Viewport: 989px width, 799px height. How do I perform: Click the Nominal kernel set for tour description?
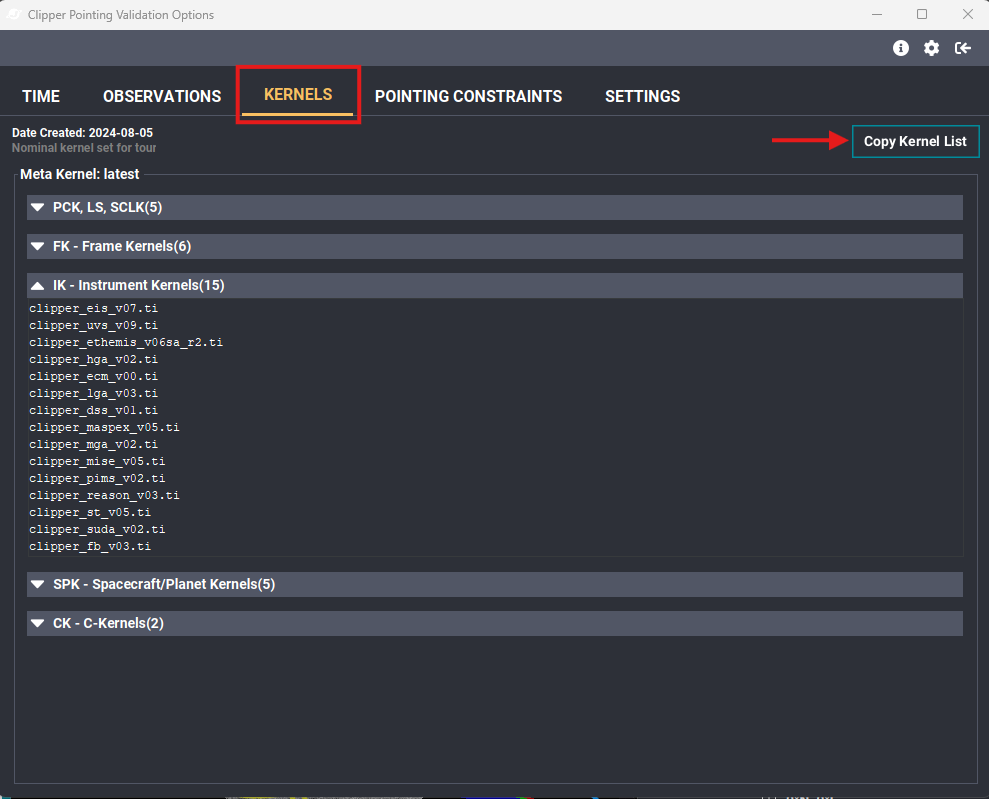(84, 148)
